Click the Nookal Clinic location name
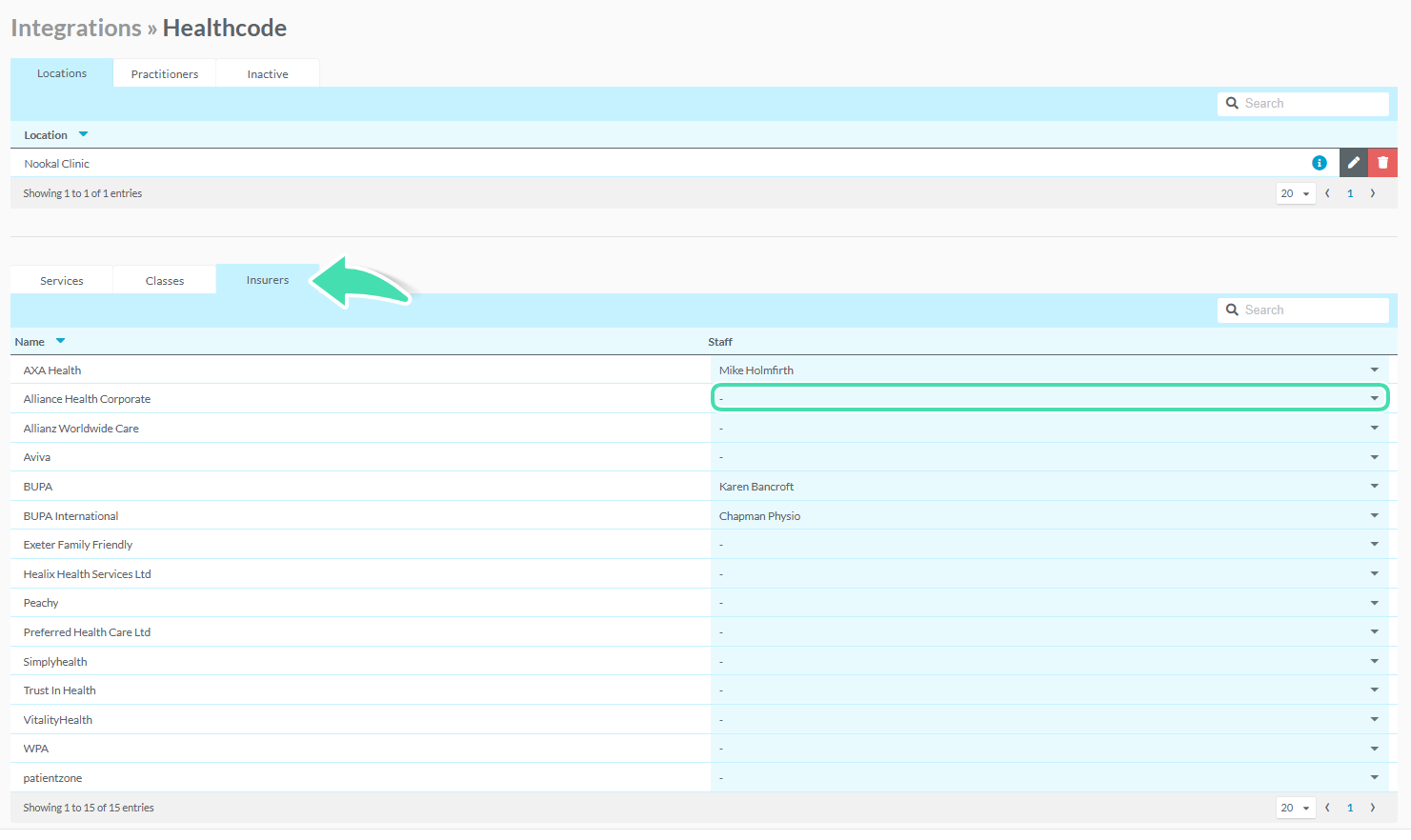Viewport: 1411px width, 840px height. click(56, 164)
